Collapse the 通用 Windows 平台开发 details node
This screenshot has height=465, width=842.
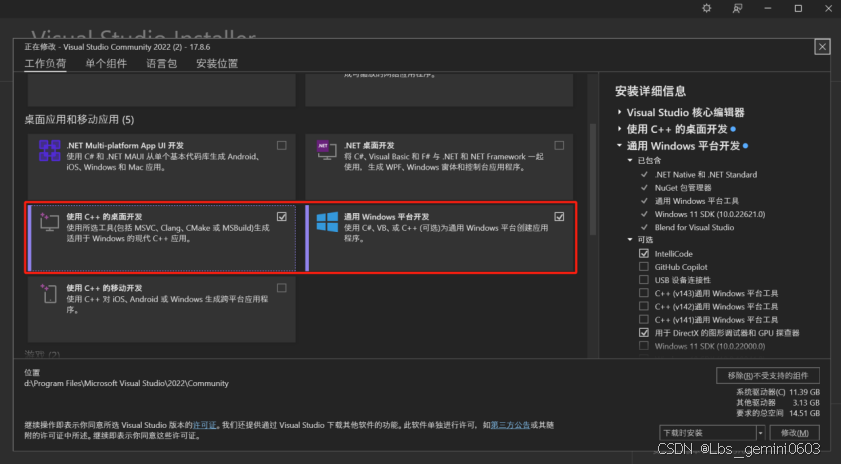click(x=620, y=146)
